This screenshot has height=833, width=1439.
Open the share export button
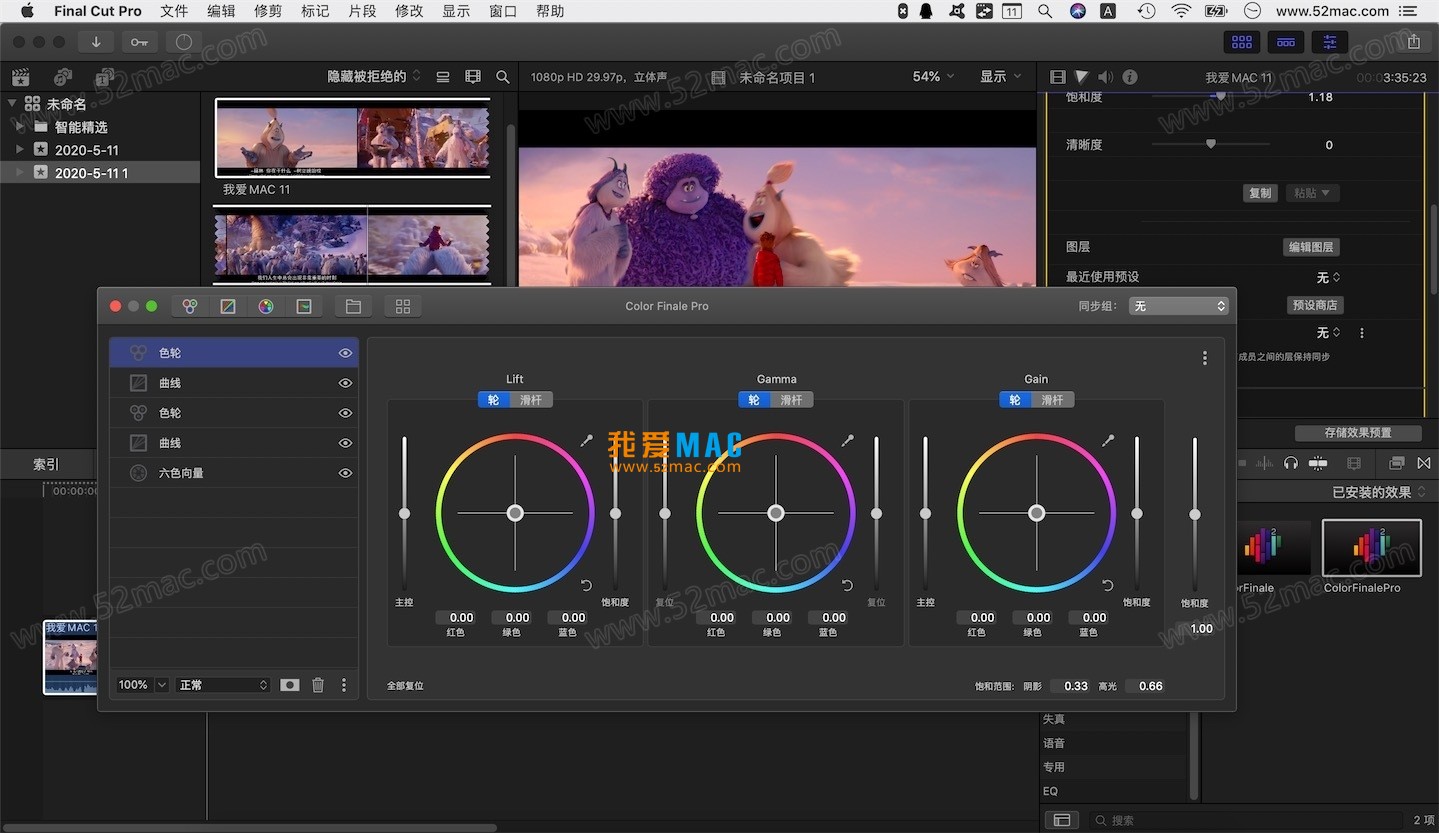tap(1413, 42)
